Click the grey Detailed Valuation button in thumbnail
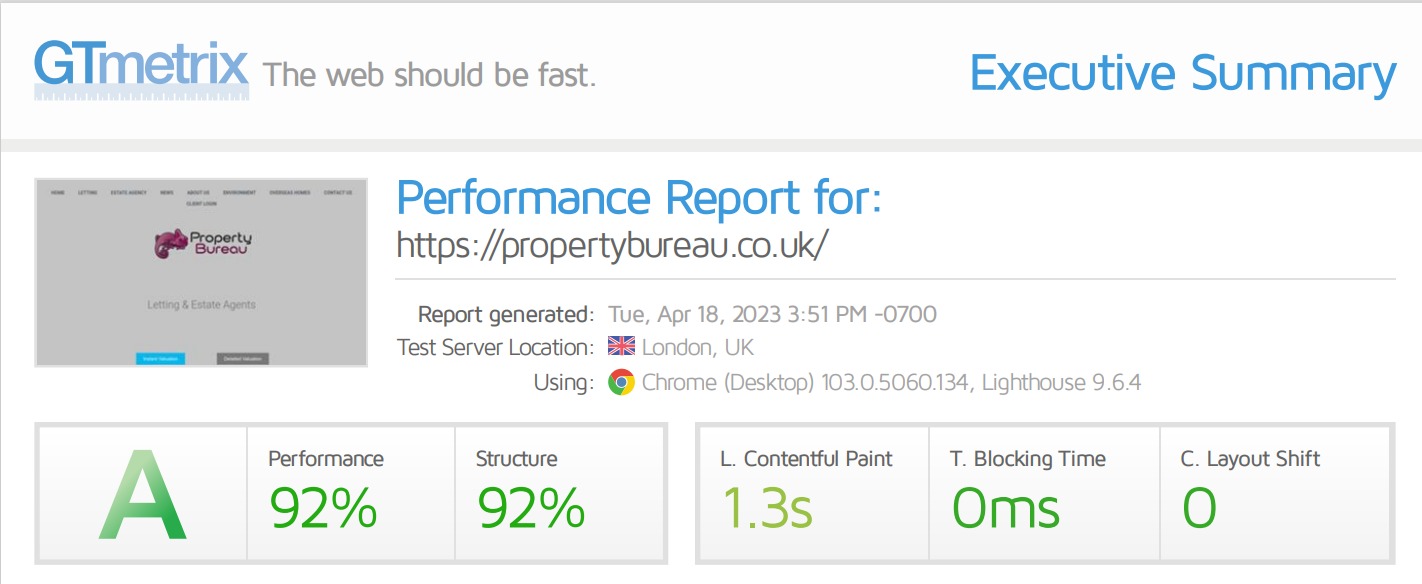The width and height of the screenshot is (1422, 584). [x=242, y=358]
